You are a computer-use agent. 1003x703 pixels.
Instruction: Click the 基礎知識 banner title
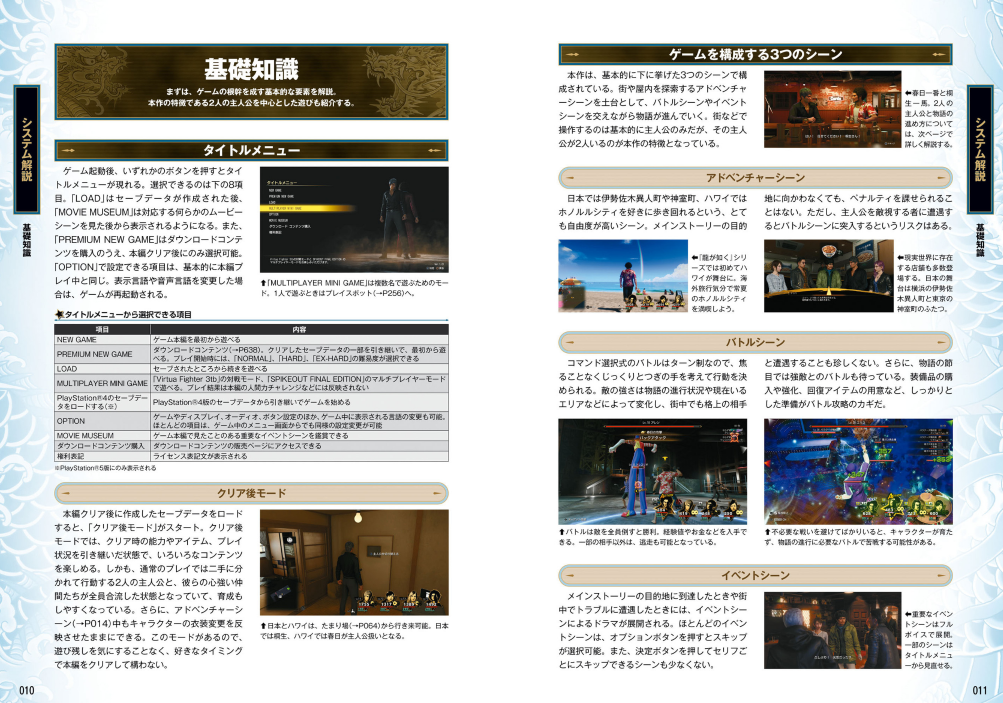click(x=251, y=68)
